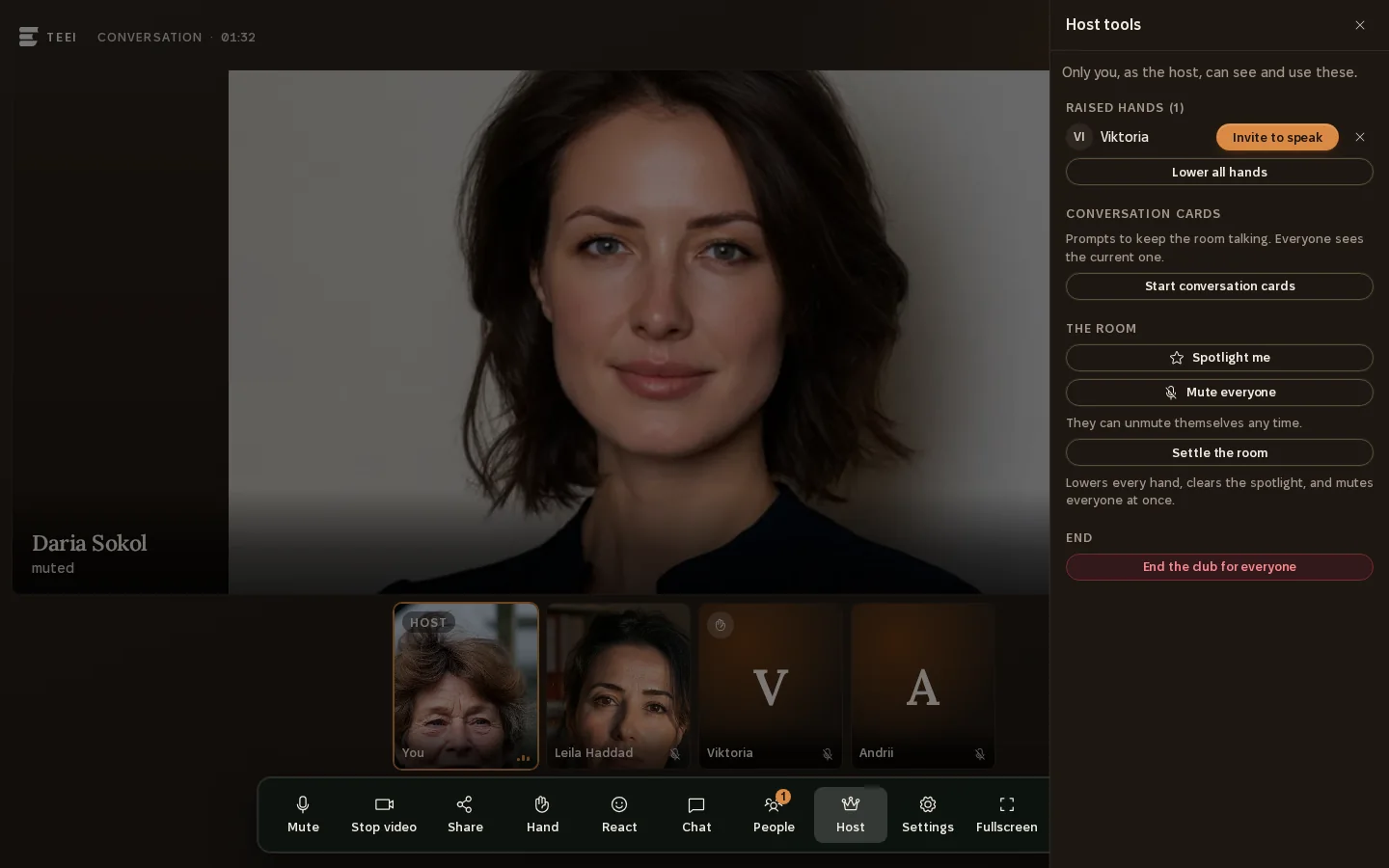
Task: Click the TEEI logo icon
Action: pyautogui.click(x=28, y=37)
